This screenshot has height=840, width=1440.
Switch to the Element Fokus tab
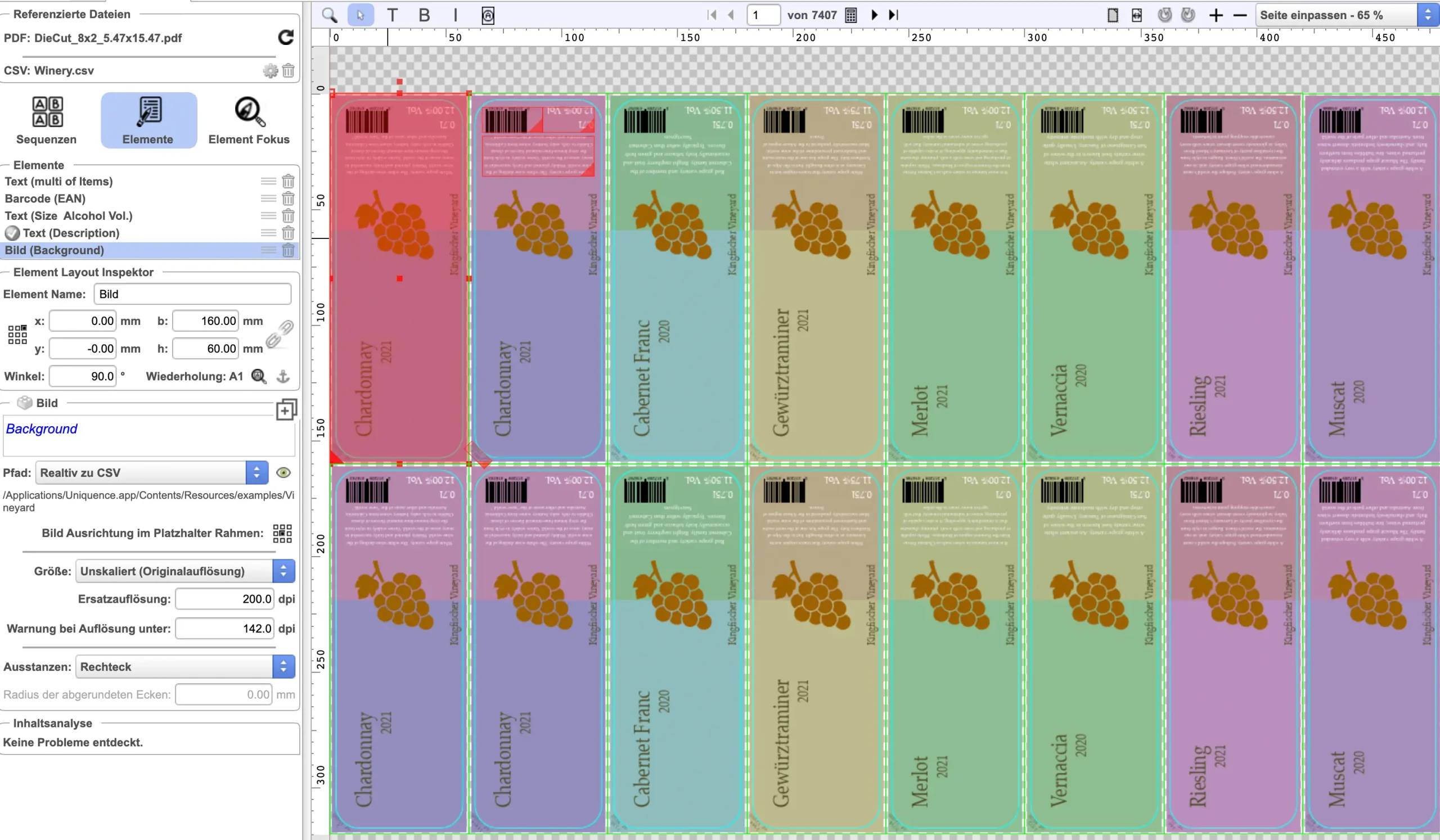point(249,120)
